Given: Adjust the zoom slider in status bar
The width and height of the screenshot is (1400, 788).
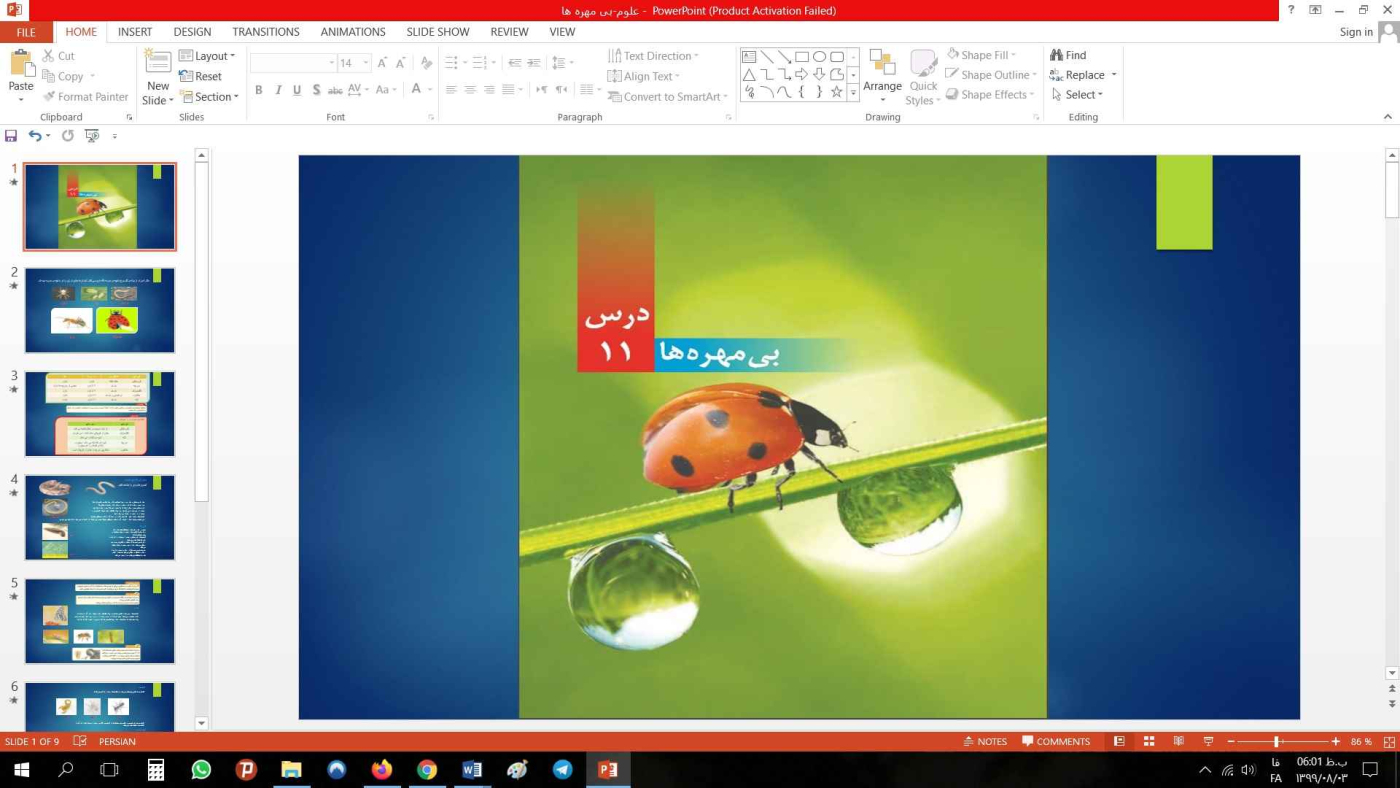Looking at the screenshot, I should pyautogui.click(x=1277, y=741).
